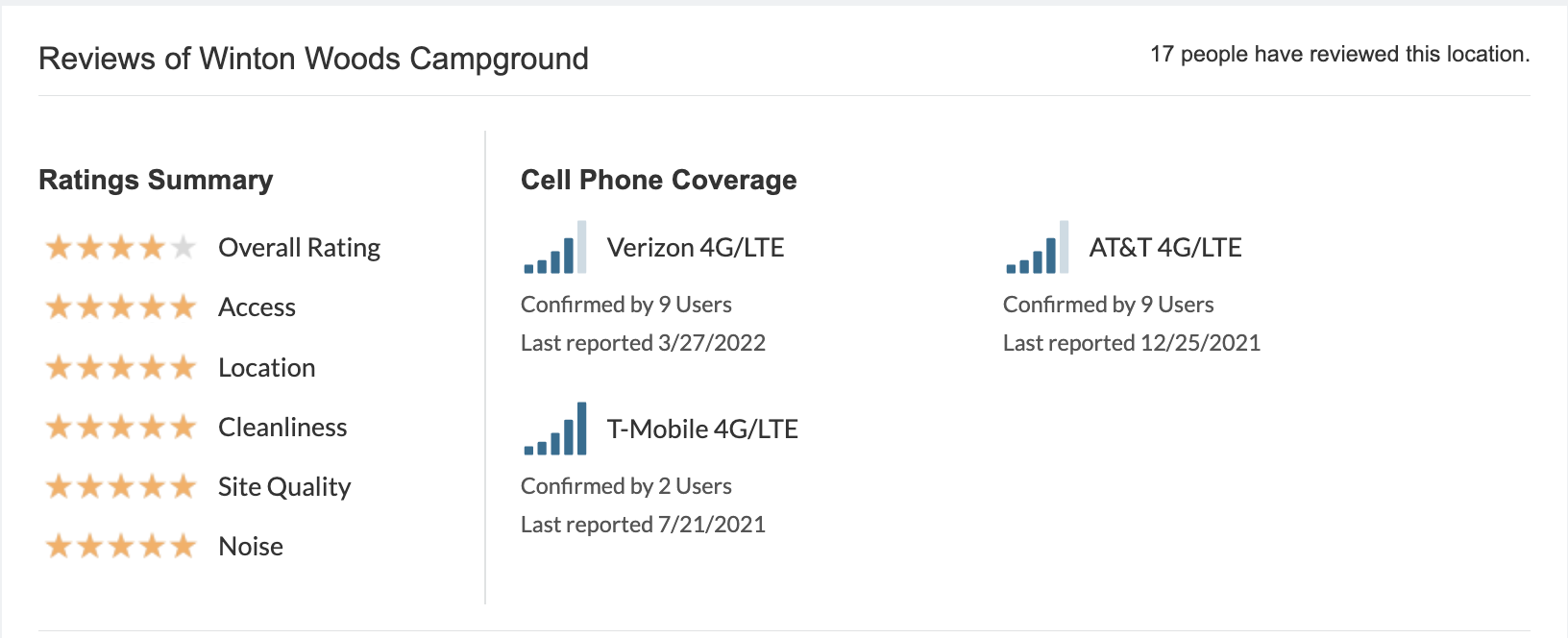The width and height of the screenshot is (1568, 638).
Task: Select the AT&T 4G/LTE label
Action: pos(1165,248)
